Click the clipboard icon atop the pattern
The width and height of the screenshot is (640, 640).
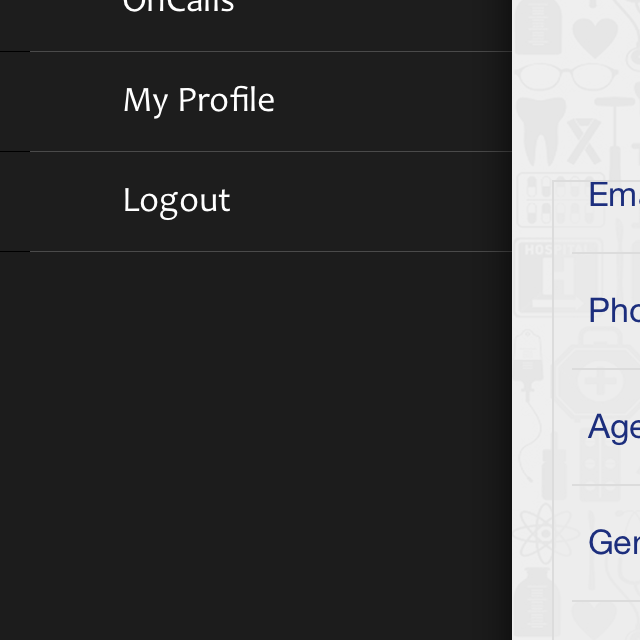[538, 27]
